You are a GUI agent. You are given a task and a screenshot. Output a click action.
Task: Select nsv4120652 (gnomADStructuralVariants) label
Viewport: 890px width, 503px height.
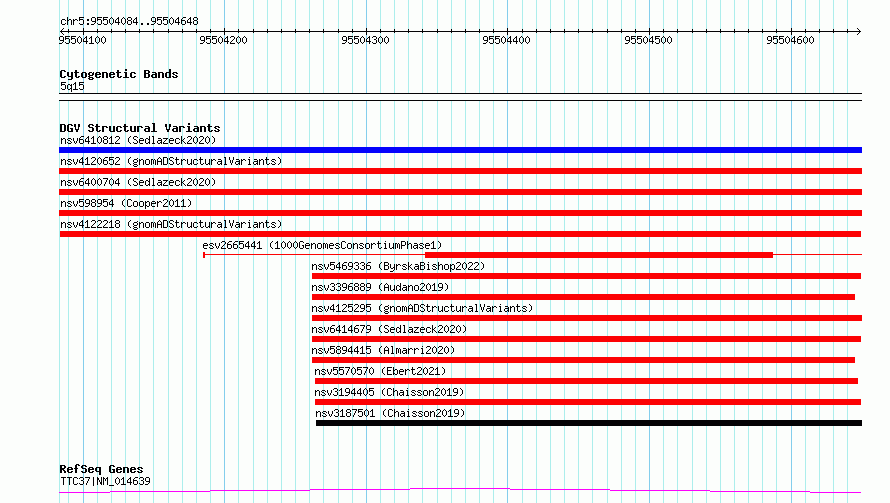click(x=171, y=161)
